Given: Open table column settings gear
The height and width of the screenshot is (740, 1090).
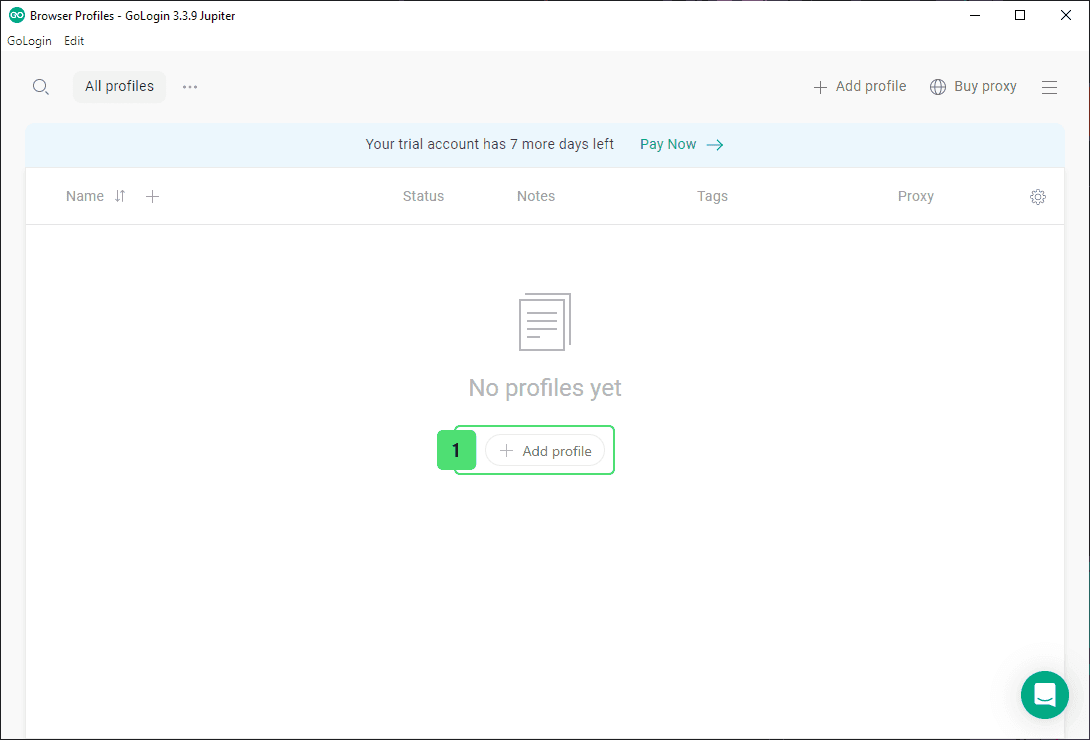Looking at the screenshot, I should tap(1038, 197).
